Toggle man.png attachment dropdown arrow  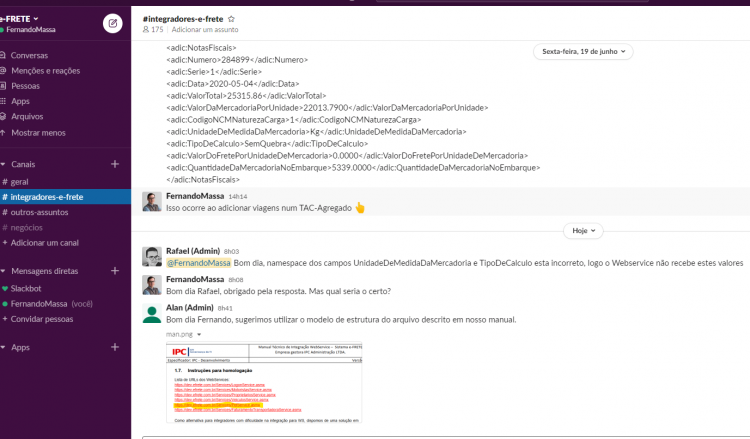pyautogui.click(x=199, y=335)
